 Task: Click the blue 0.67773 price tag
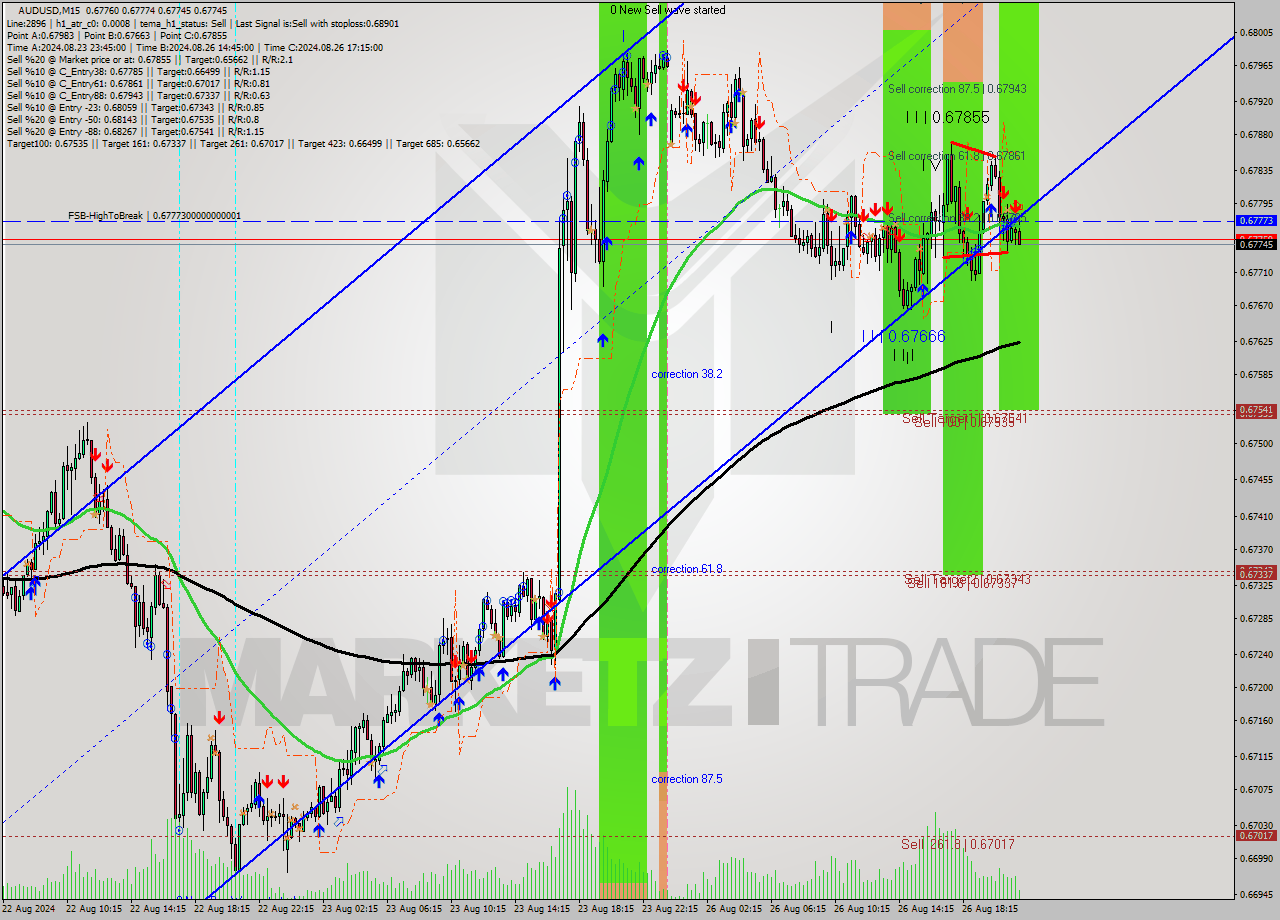point(1256,220)
